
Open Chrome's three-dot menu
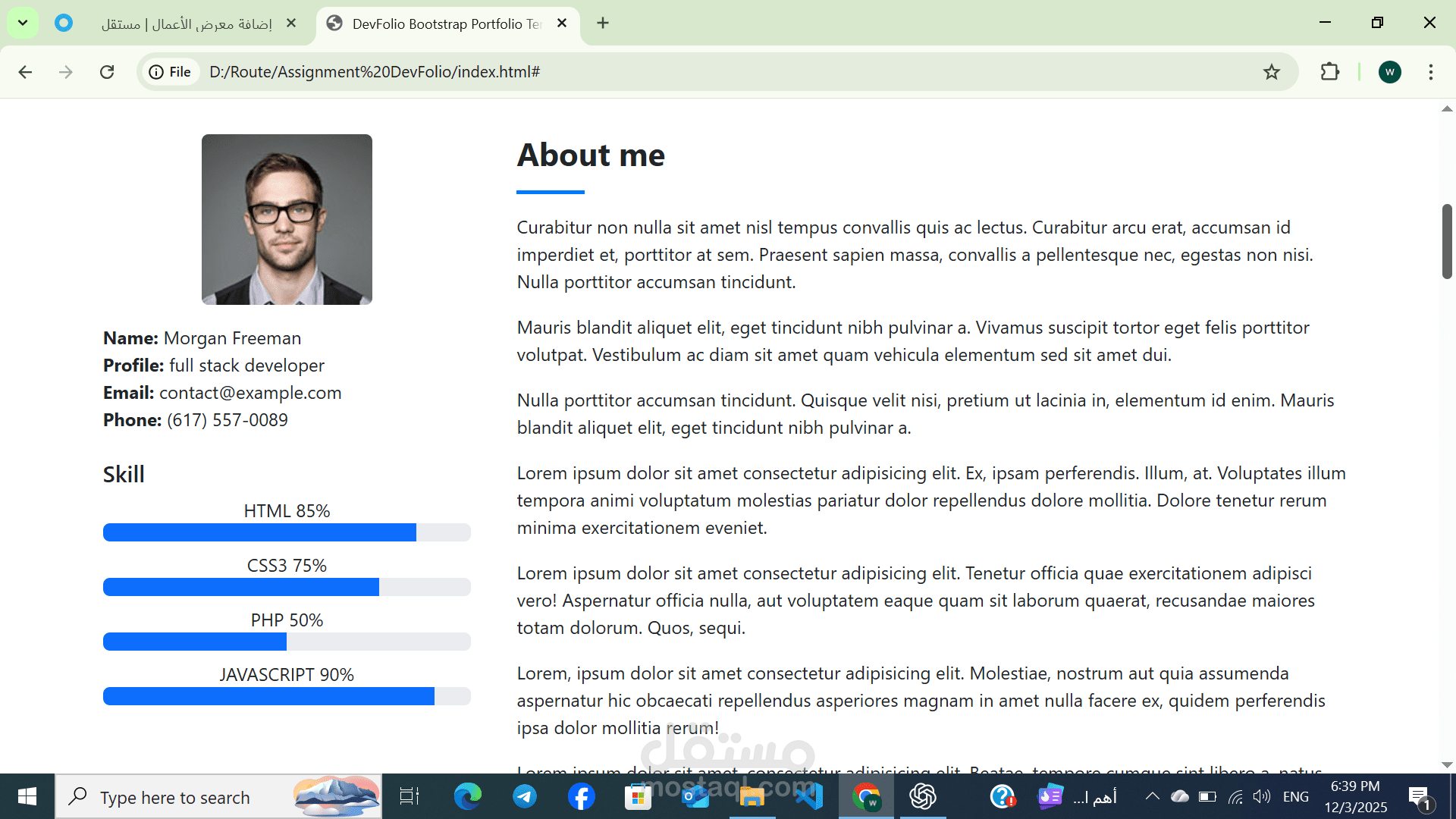tap(1431, 72)
